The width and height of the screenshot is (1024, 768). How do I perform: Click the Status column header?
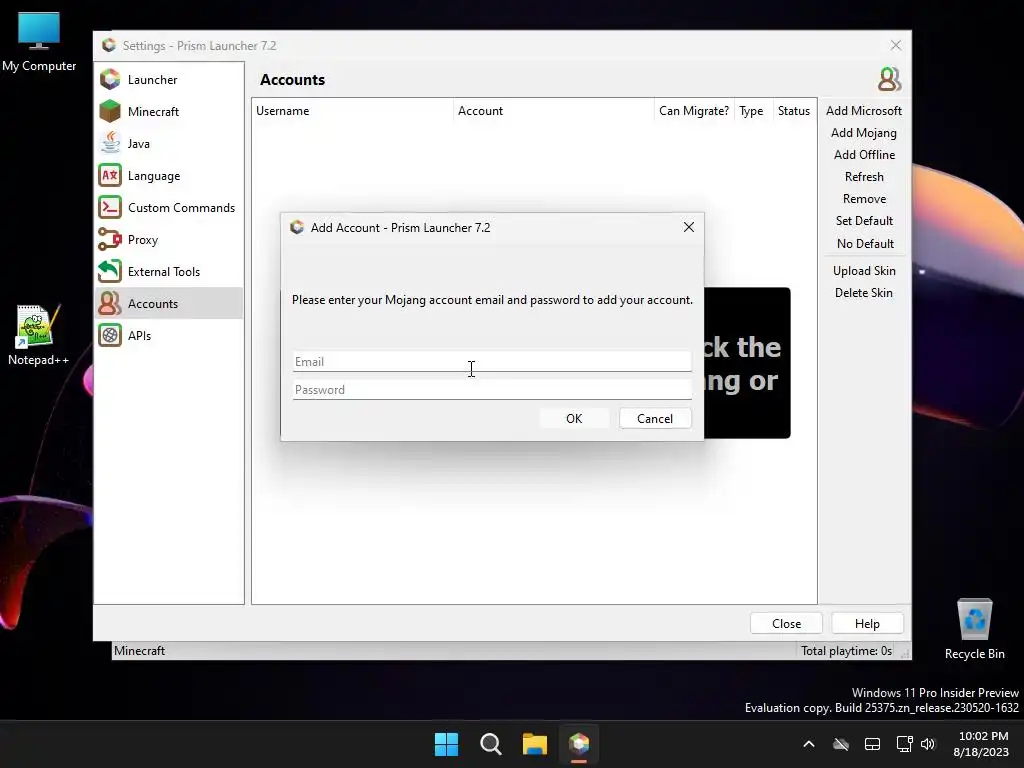(x=793, y=111)
